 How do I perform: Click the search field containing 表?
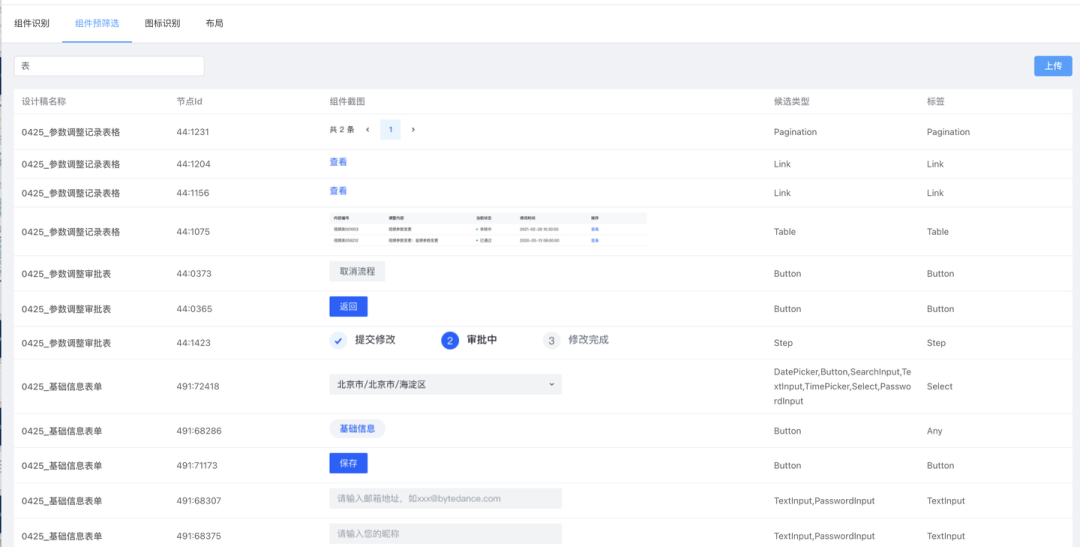coord(108,66)
